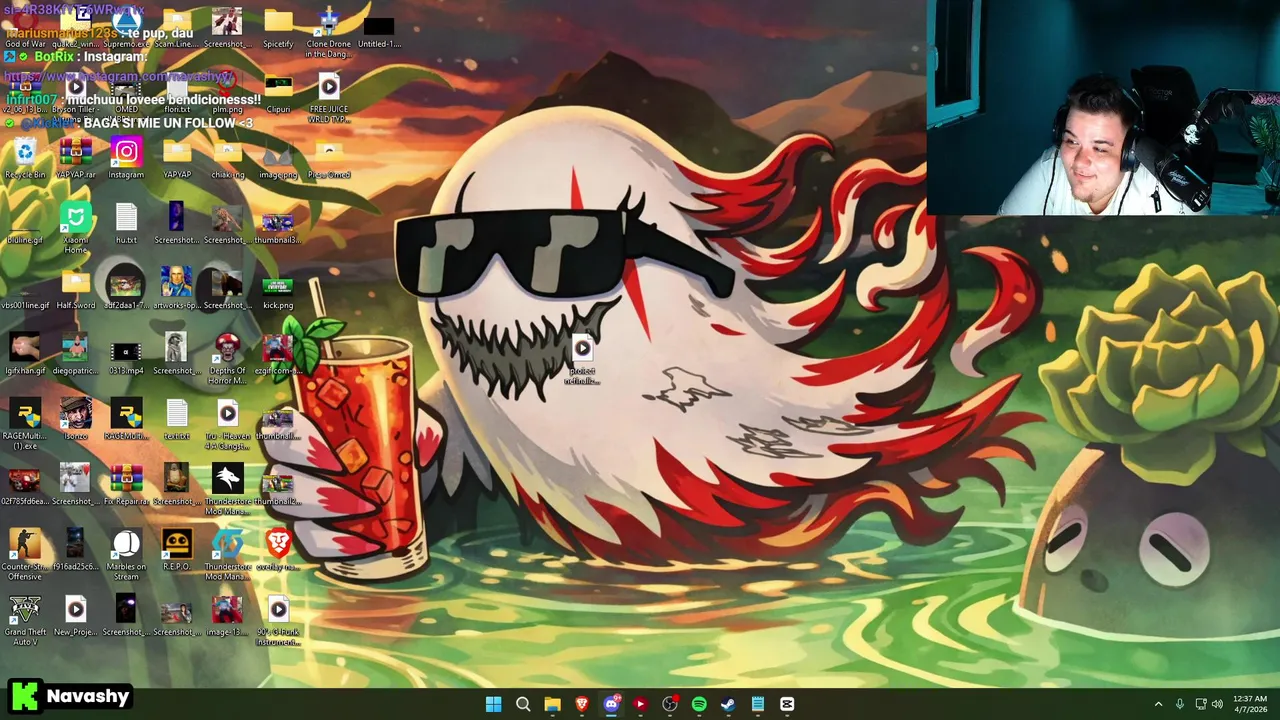Select the RAGEMulti (1).exe installer
The height and width of the screenshot is (720, 1280).
point(25,424)
